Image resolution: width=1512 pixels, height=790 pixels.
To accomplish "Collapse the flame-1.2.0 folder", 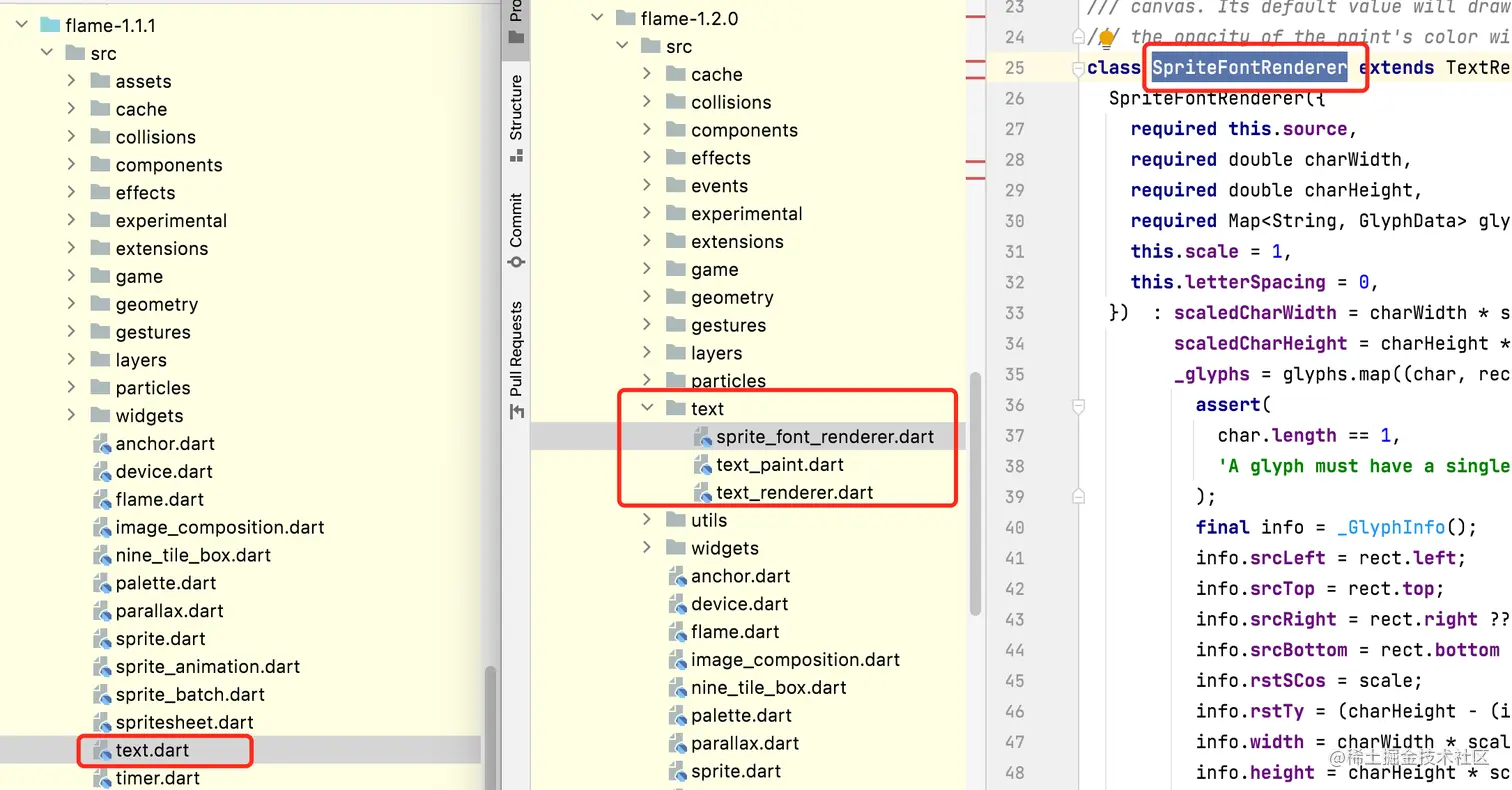I will (597, 18).
